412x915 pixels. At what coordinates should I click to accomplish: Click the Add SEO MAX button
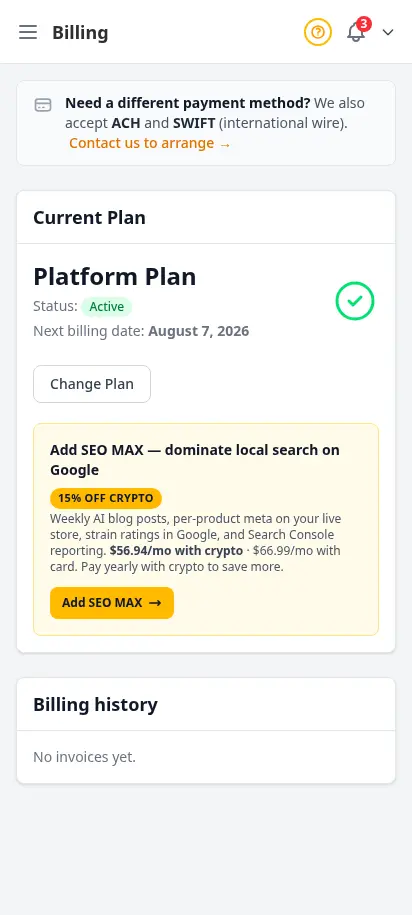coord(112,603)
